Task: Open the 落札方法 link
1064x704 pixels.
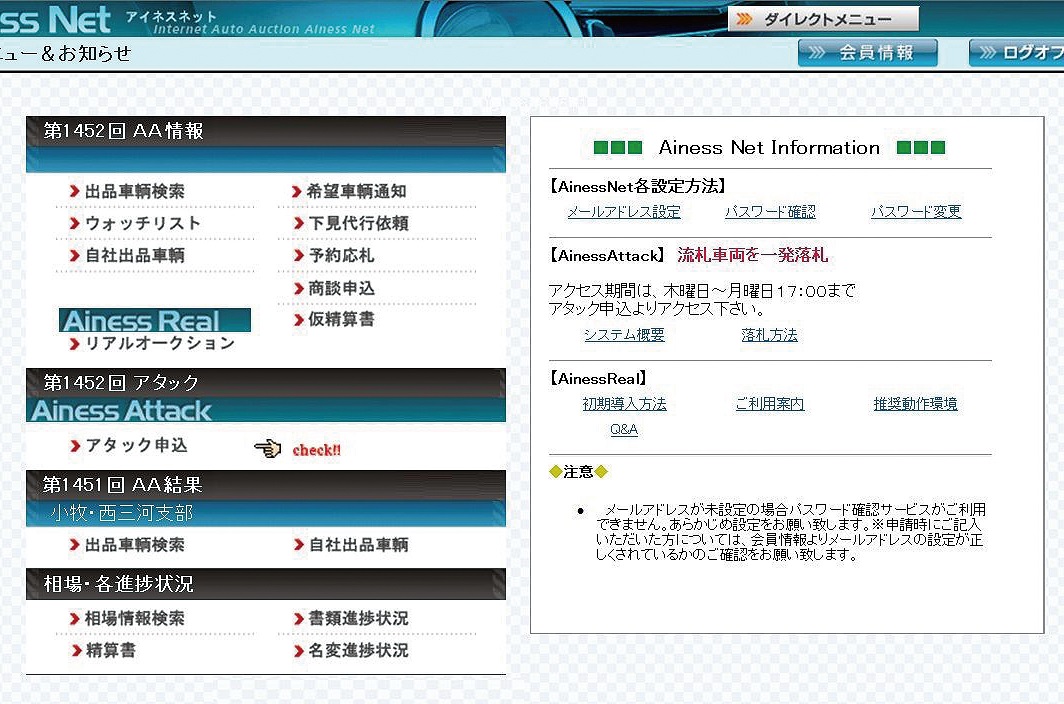Action: pyautogui.click(x=770, y=335)
